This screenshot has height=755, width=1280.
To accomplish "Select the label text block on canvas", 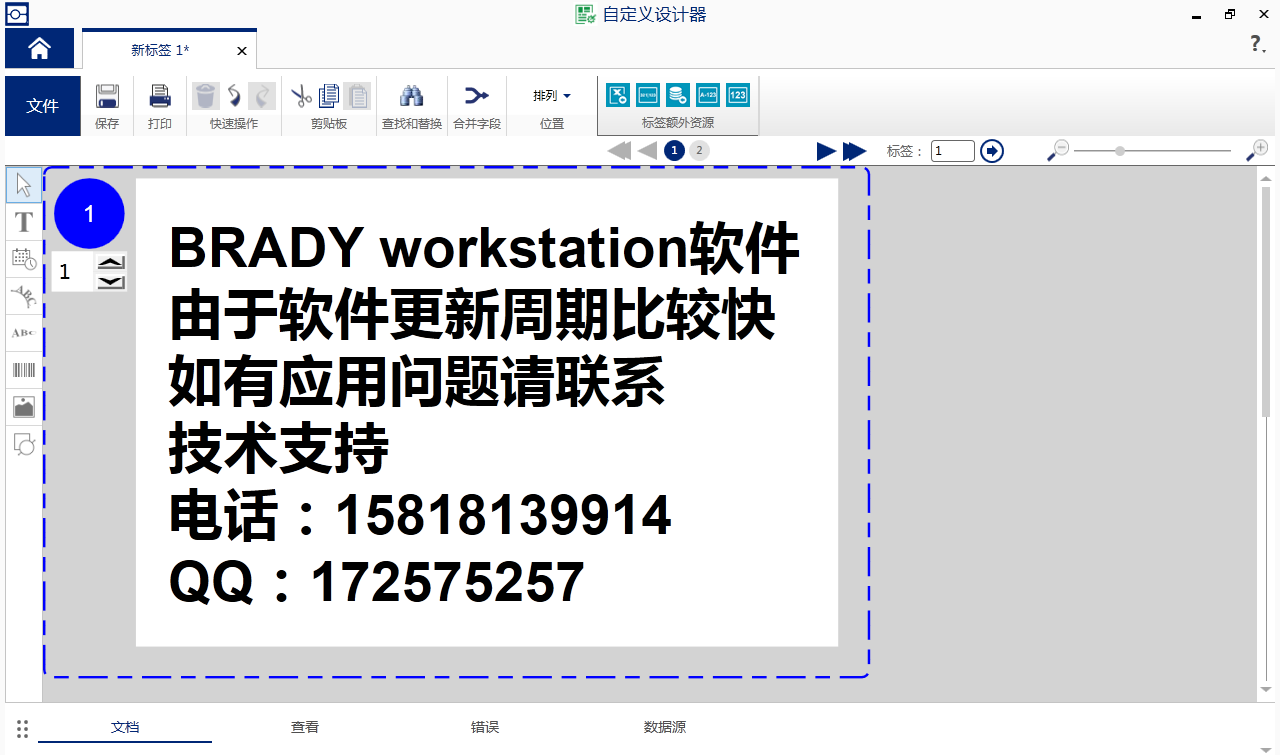I will pyautogui.click(x=485, y=414).
